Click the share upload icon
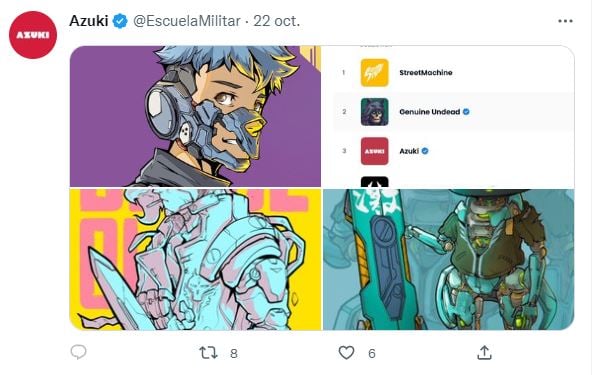This screenshot has width=605, height=375. click(x=484, y=352)
